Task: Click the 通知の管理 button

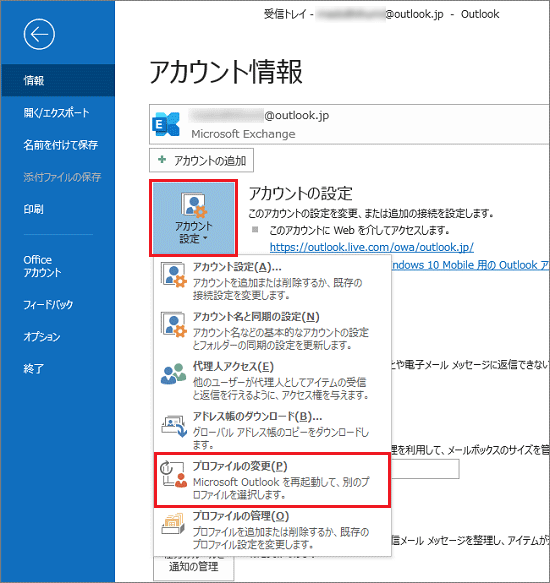Action: (193, 568)
